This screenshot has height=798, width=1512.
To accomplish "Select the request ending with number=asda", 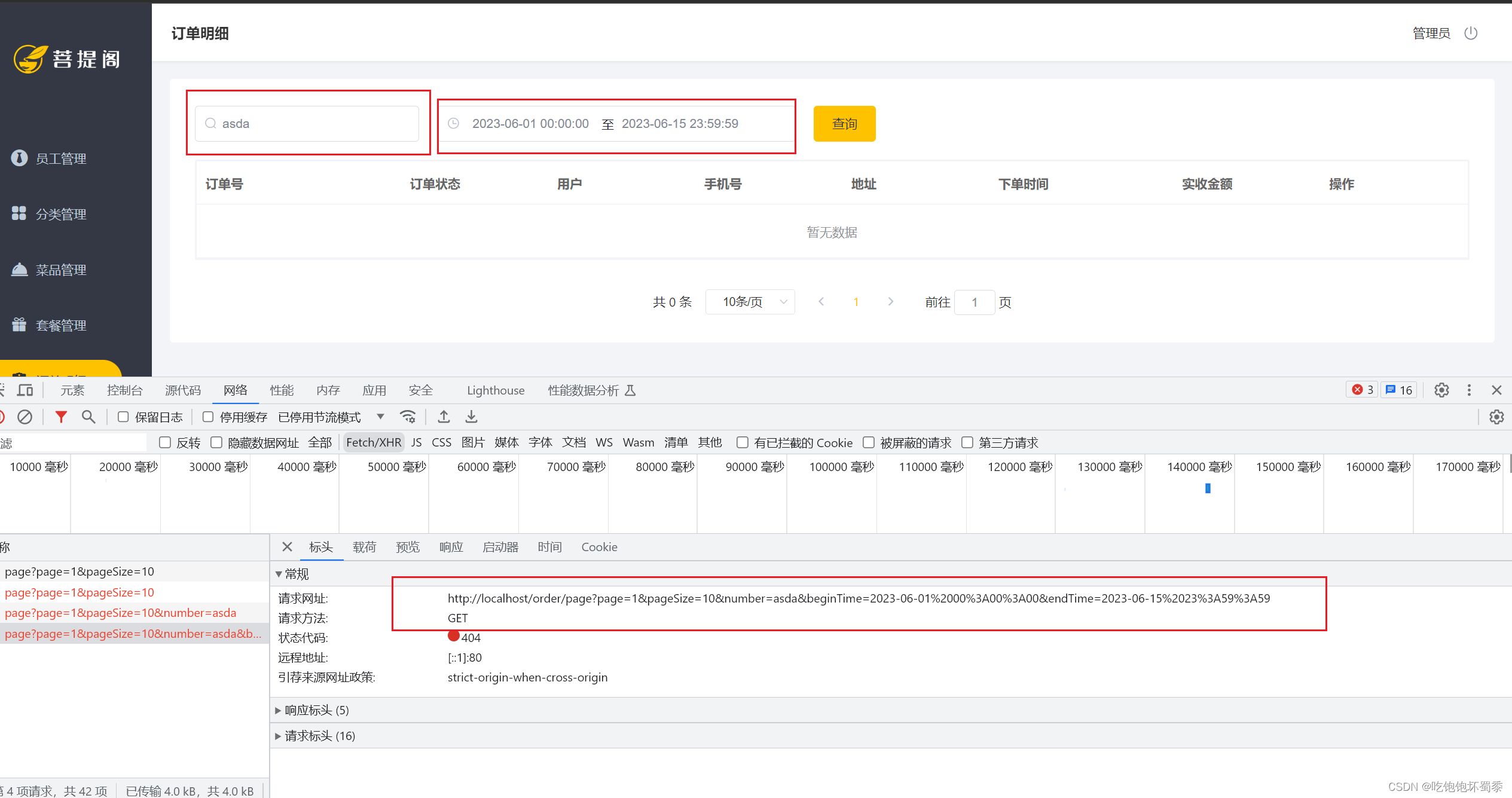I will pos(120,613).
